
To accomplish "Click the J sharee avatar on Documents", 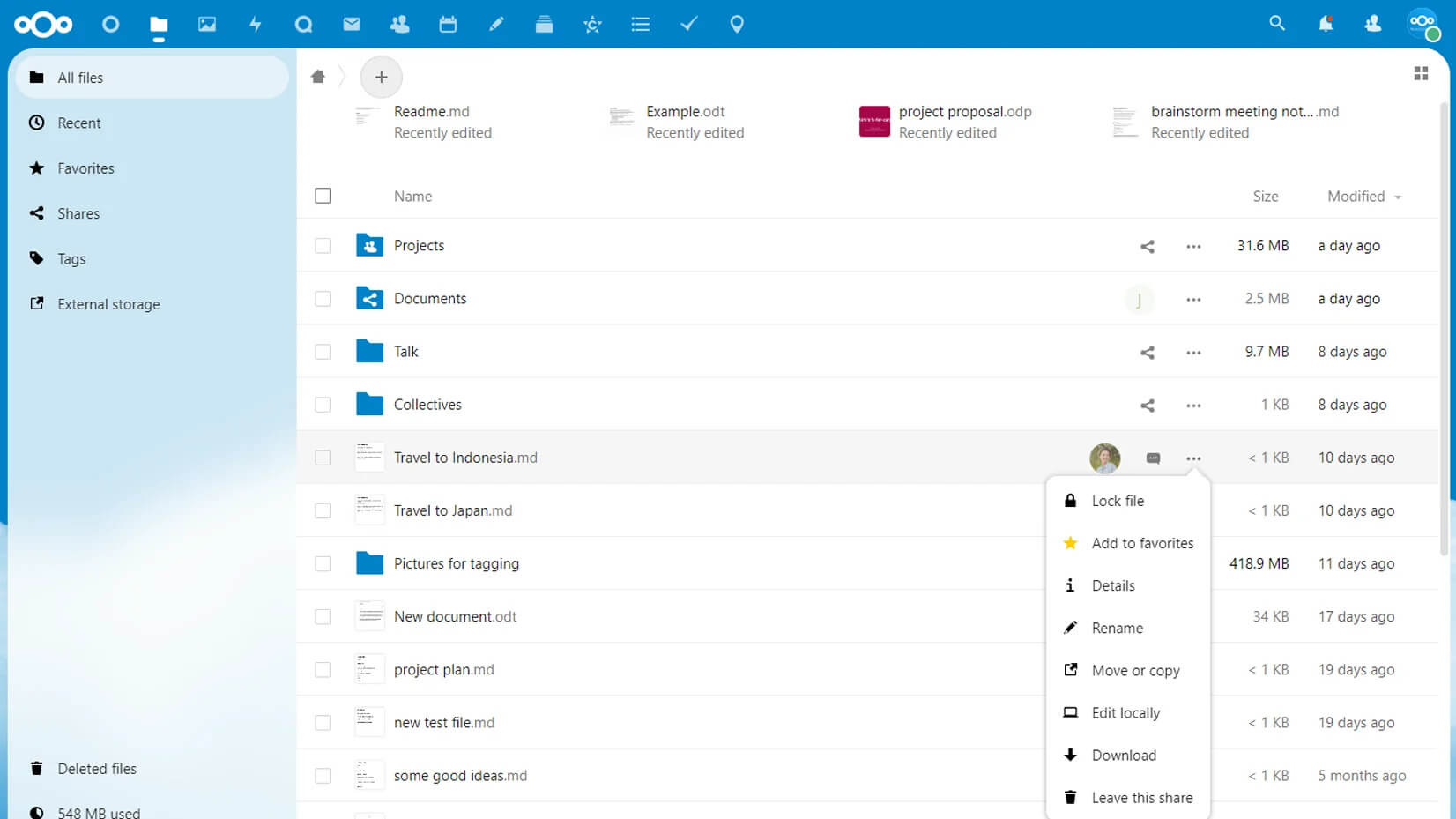I will 1139,300.
